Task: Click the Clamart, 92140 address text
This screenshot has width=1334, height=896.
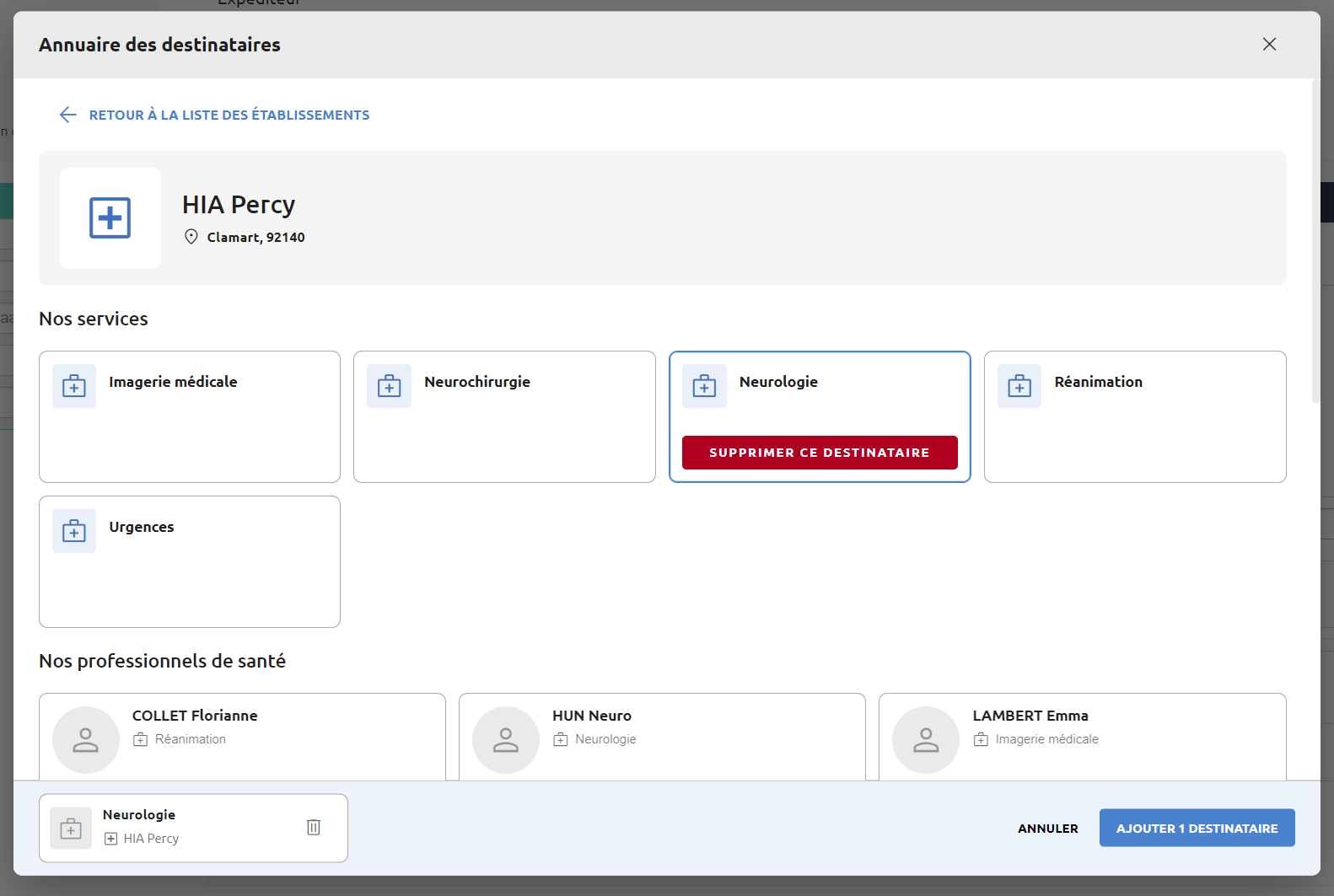Action: coord(256,238)
